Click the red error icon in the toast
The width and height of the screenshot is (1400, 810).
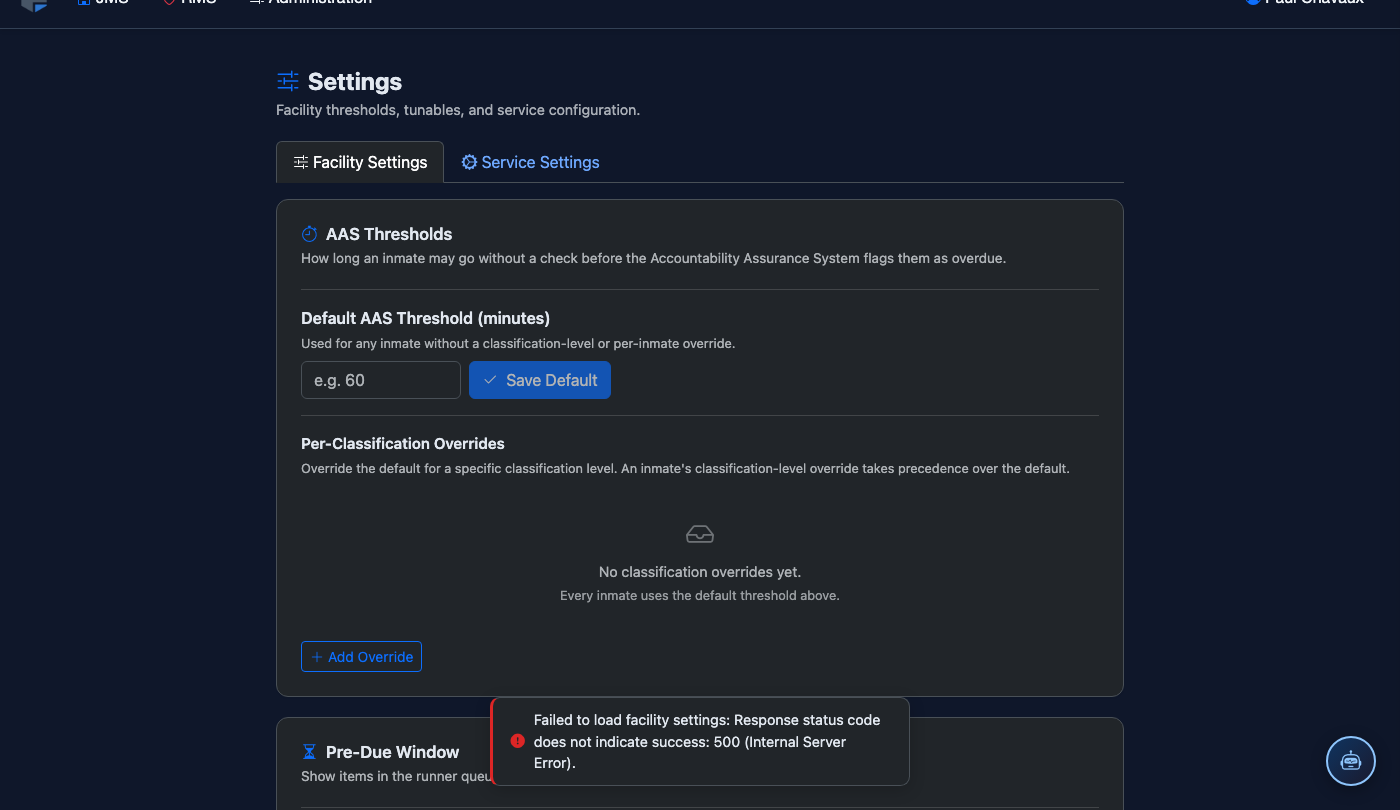point(517,741)
